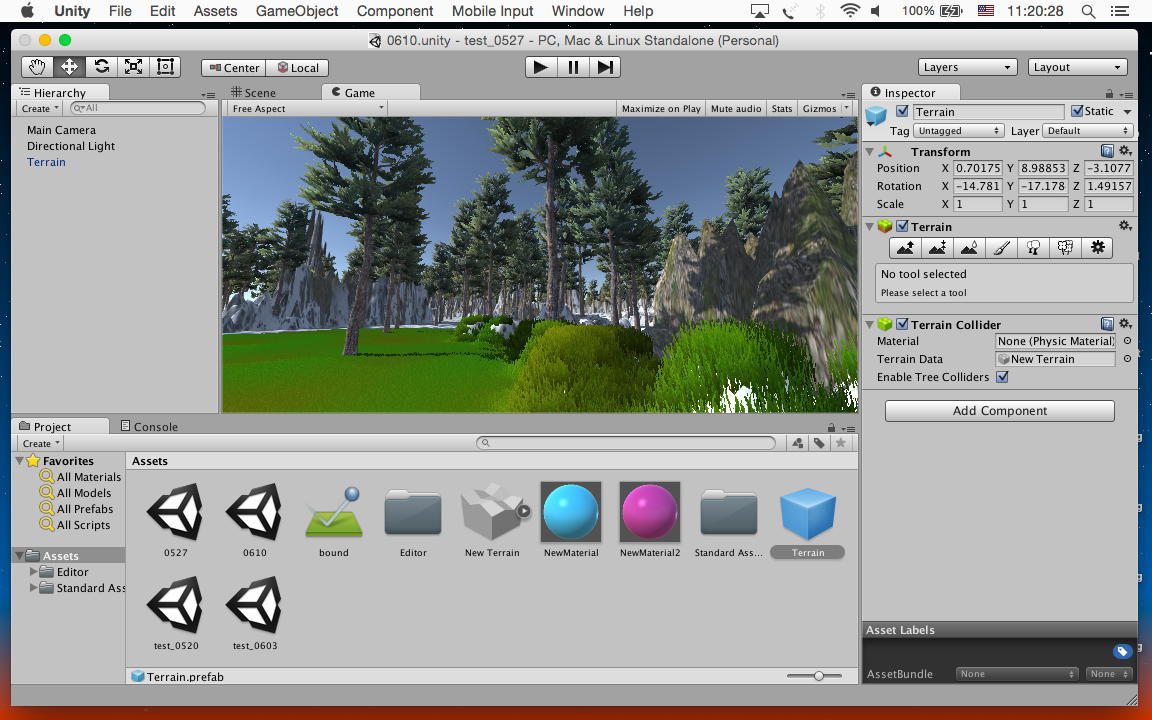1152x720 pixels.
Task: Choose the Paint Texture brush tool
Action: pos(1001,248)
